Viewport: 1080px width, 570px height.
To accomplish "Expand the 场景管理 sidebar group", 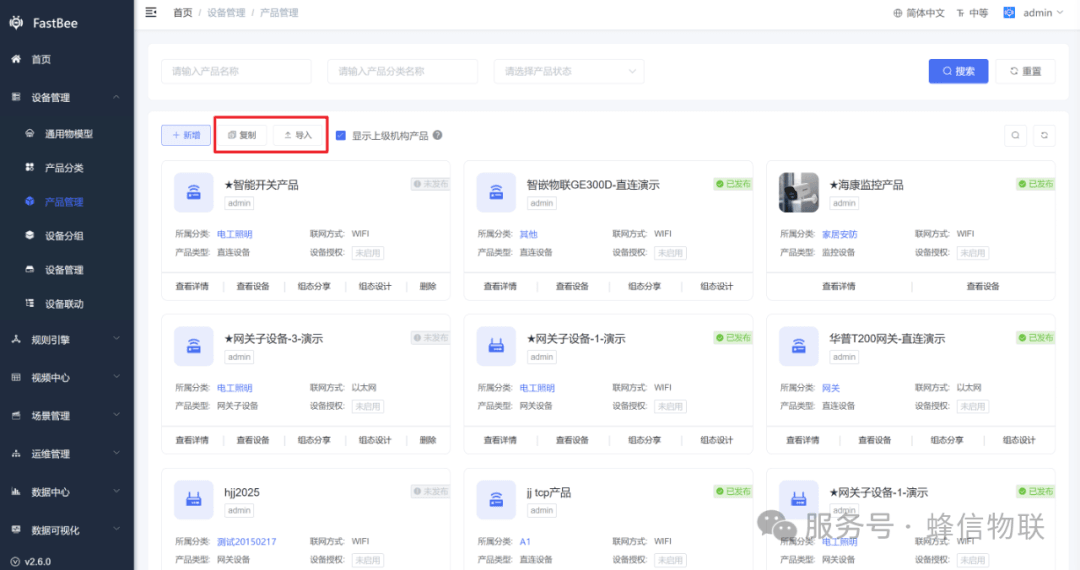I will click(x=67, y=416).
